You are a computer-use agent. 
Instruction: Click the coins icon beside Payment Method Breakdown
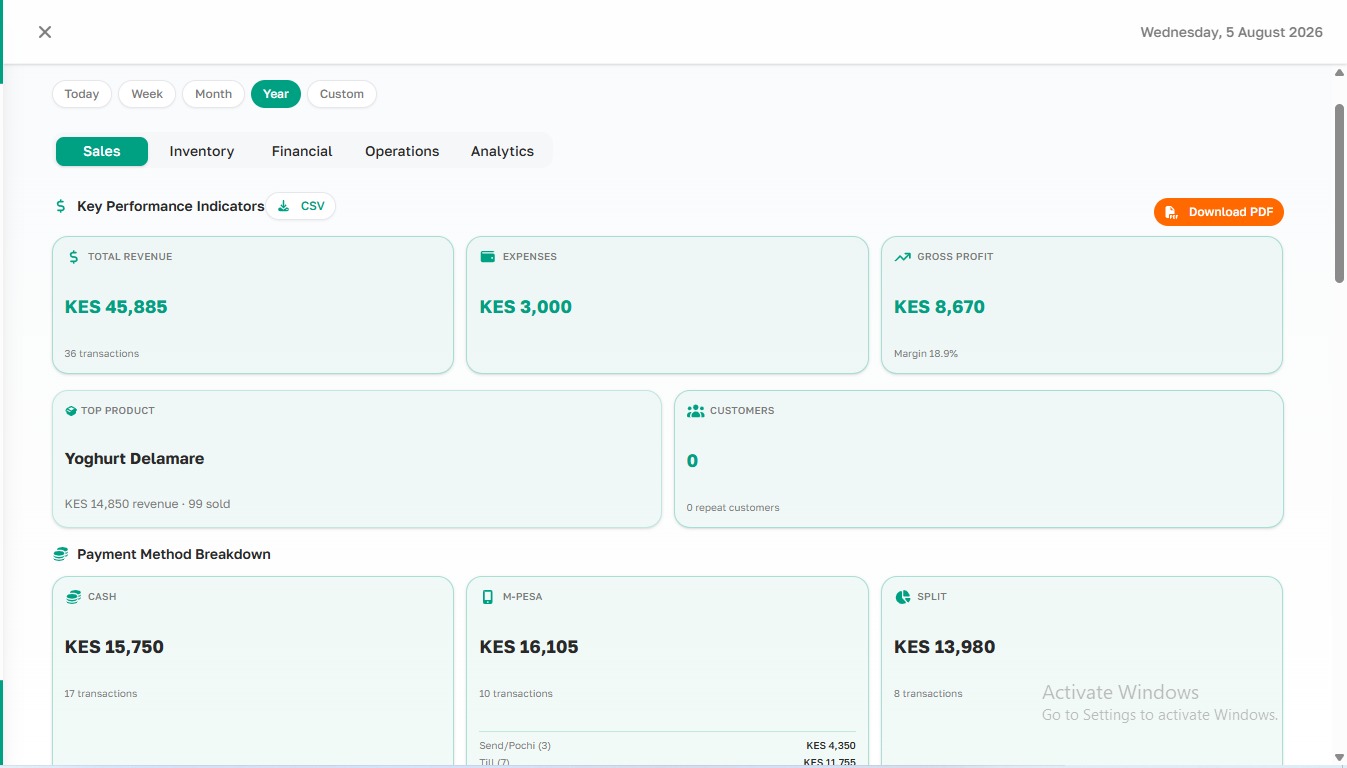coord(61,554)
